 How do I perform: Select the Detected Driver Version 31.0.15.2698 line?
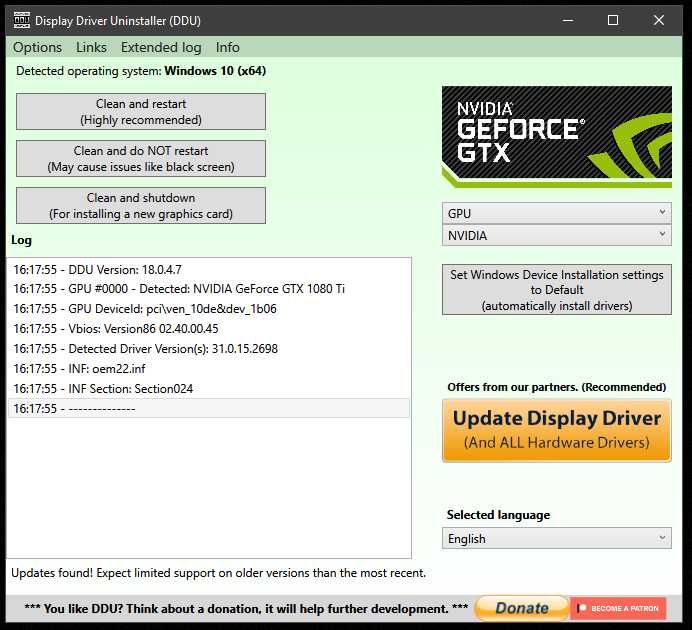(209, 349)
